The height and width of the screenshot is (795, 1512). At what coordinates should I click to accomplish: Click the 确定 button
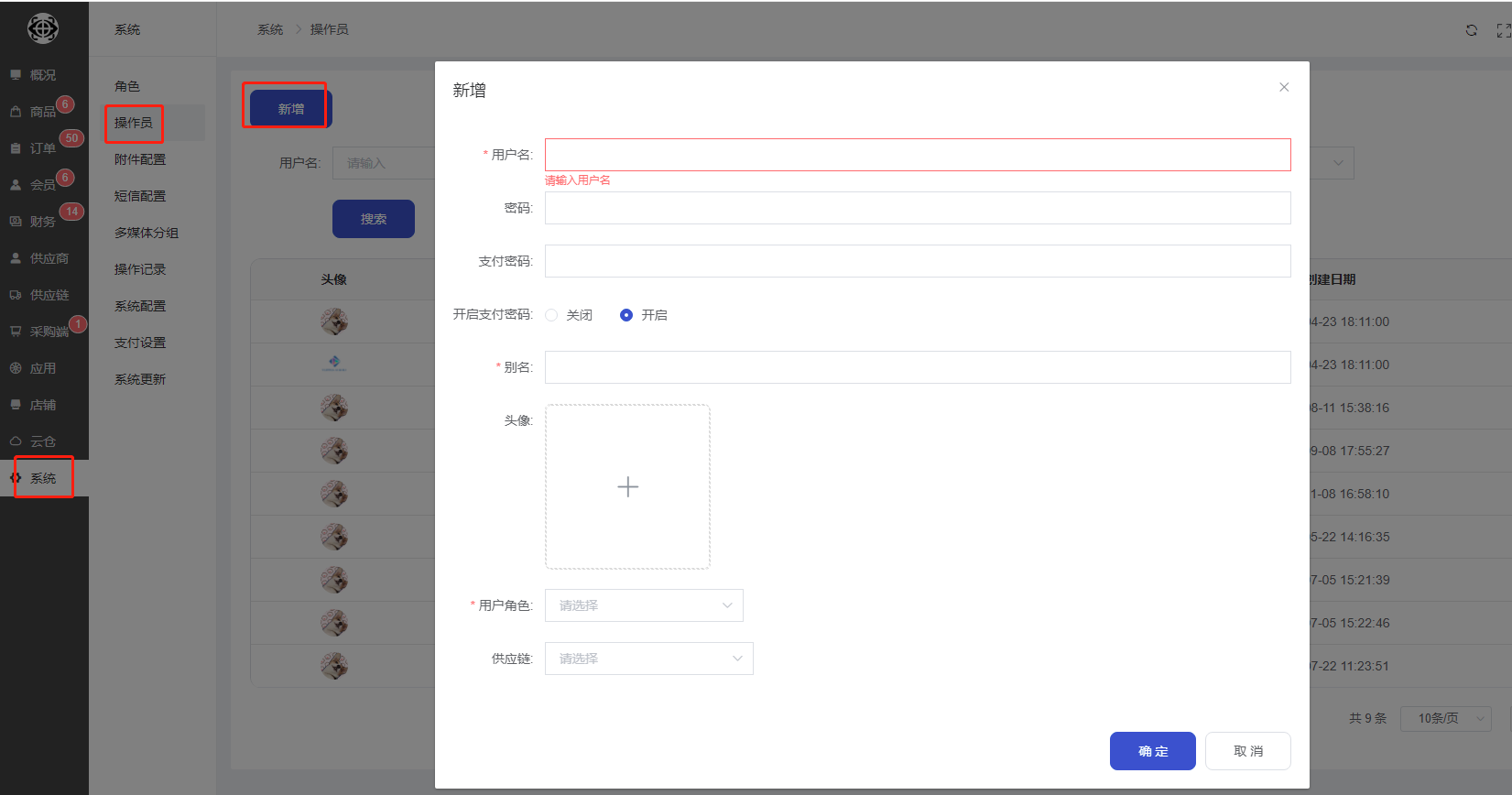[1152, 751]
